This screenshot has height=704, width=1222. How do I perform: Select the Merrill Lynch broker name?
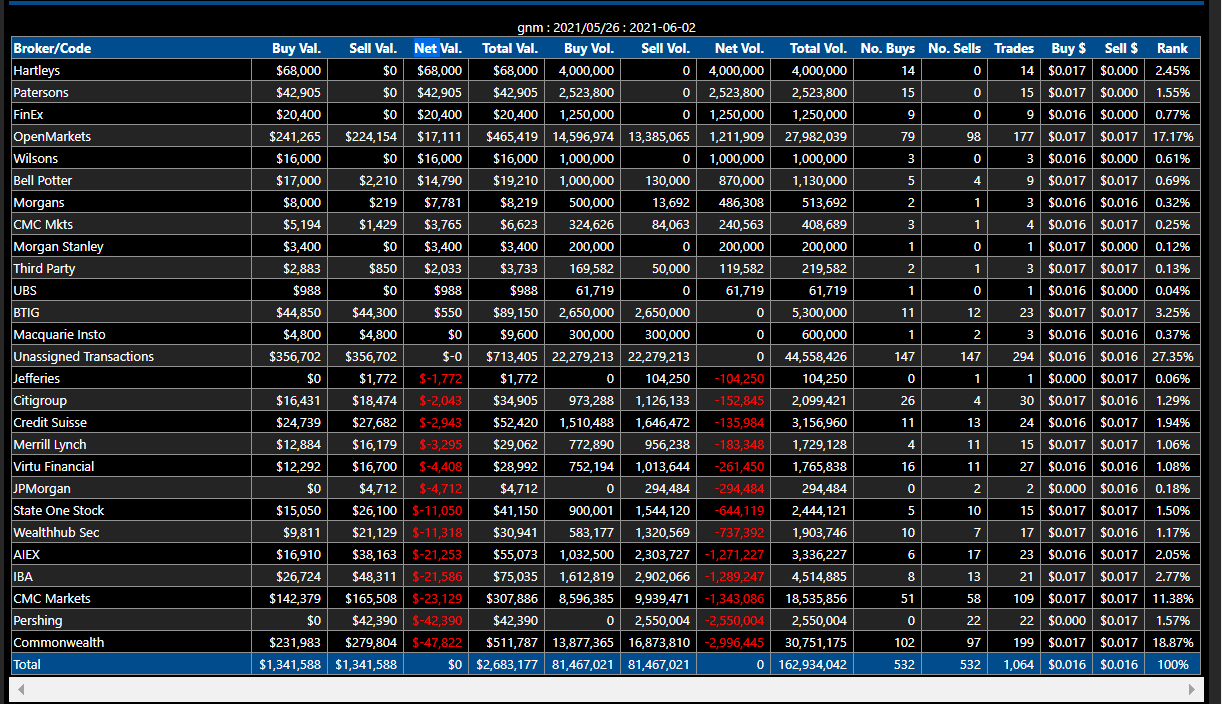tap(50, 444)
